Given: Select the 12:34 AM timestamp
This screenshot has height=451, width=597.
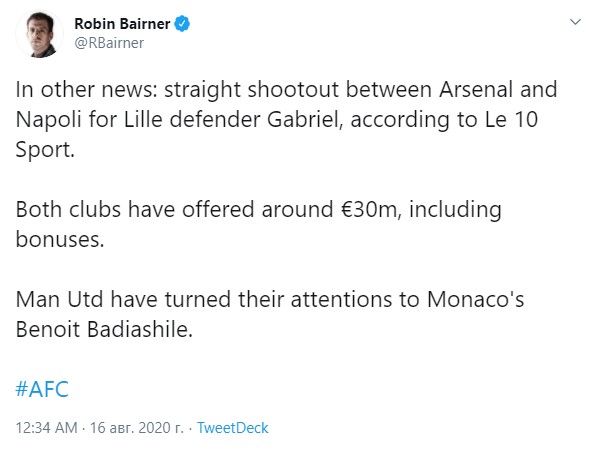Looking at the screenshot, I should click(46, 428).
